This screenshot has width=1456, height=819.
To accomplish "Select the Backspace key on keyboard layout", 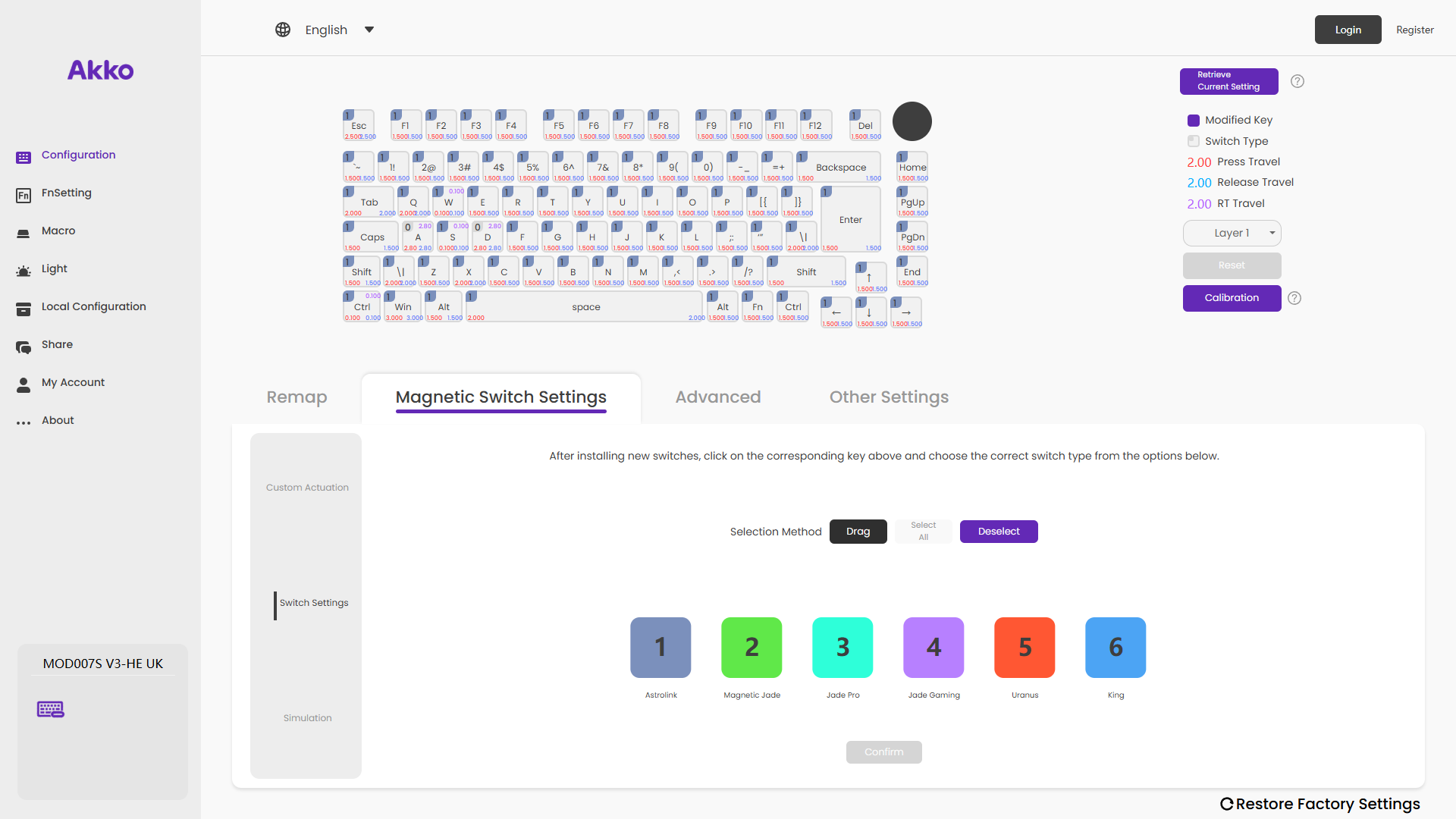I will click(x=839, y=168).
